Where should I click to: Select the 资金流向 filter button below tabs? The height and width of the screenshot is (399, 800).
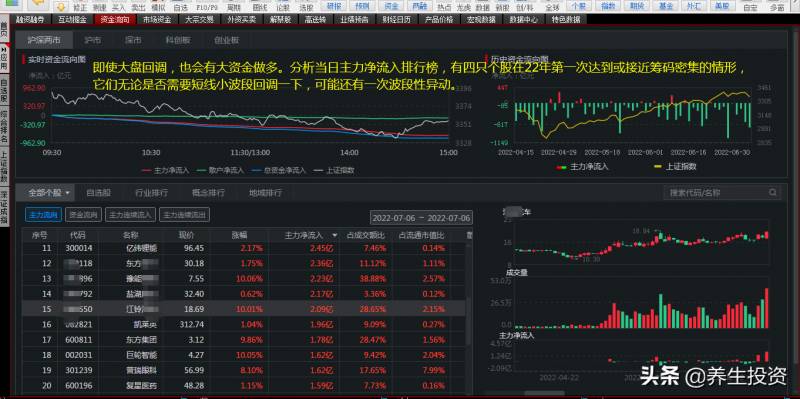coord(84,215)
